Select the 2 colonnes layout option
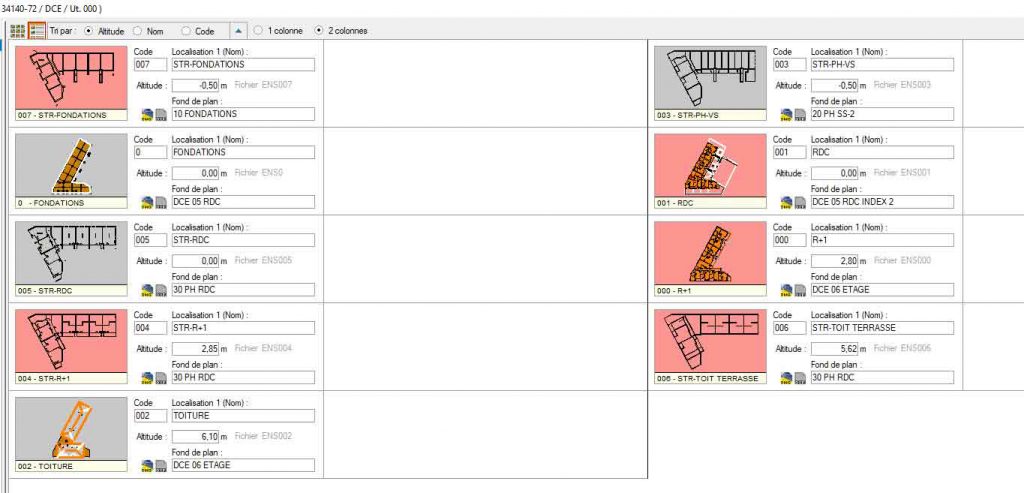This screenshot has width=1024, height=493. 319,31
